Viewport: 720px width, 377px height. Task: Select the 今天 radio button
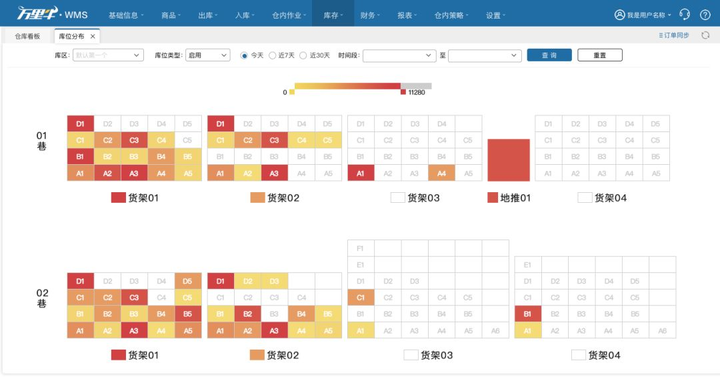pyautogui.click(x=244, y=55)
